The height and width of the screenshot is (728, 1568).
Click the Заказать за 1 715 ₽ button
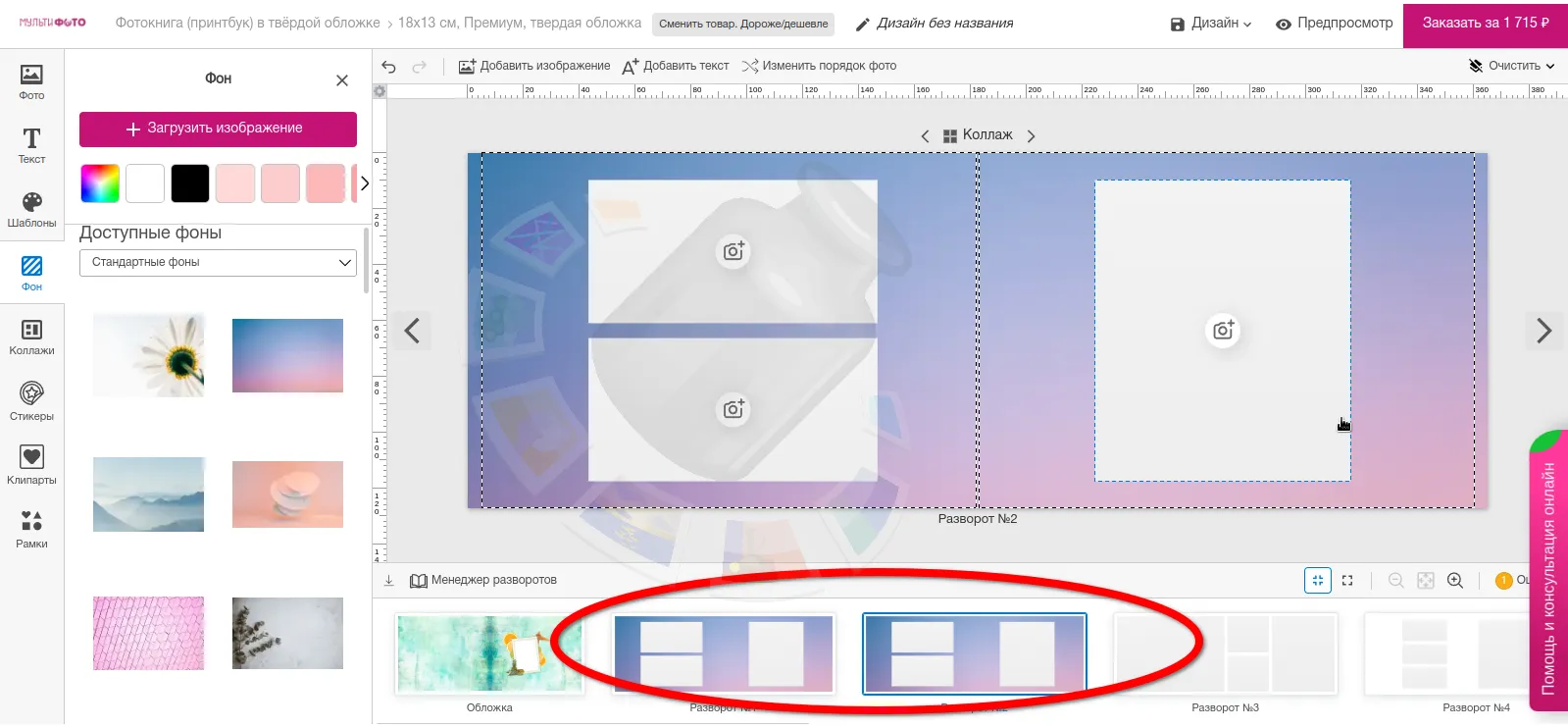tap(1485, 24)
